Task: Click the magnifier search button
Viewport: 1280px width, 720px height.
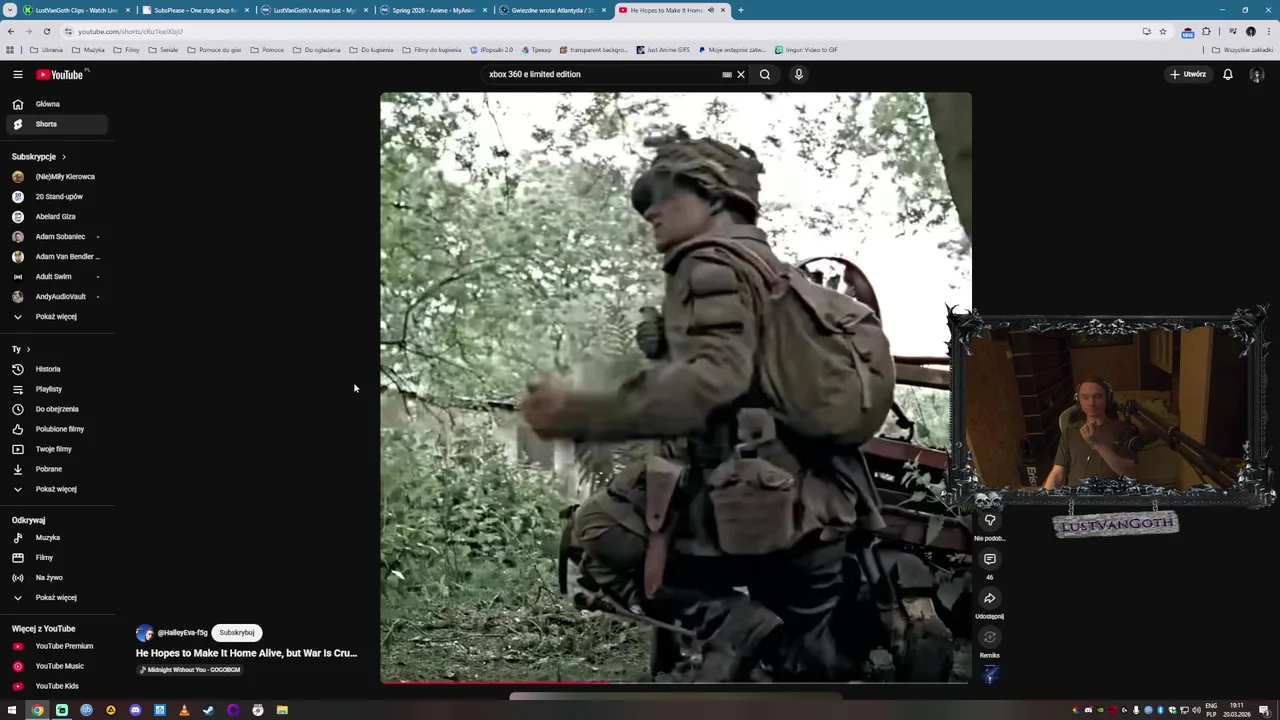Action: [x=765, y=74]
